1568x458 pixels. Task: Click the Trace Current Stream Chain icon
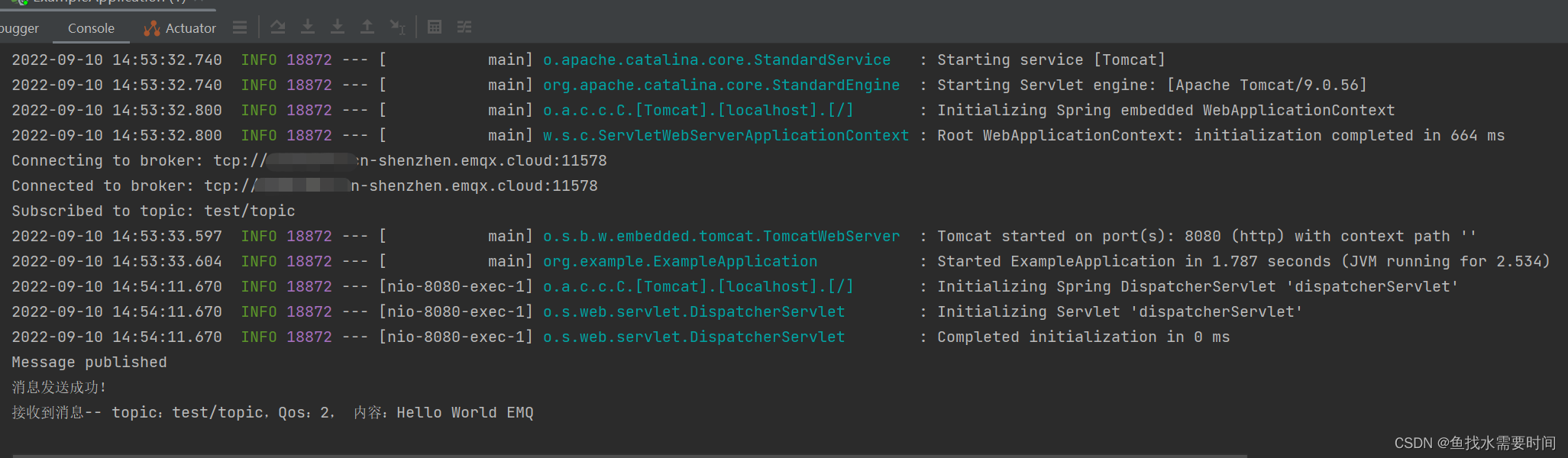click(x=464, y=27)
